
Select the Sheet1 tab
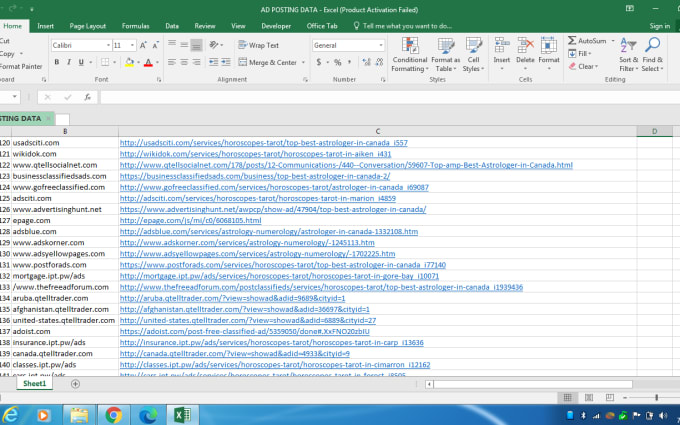34,383
